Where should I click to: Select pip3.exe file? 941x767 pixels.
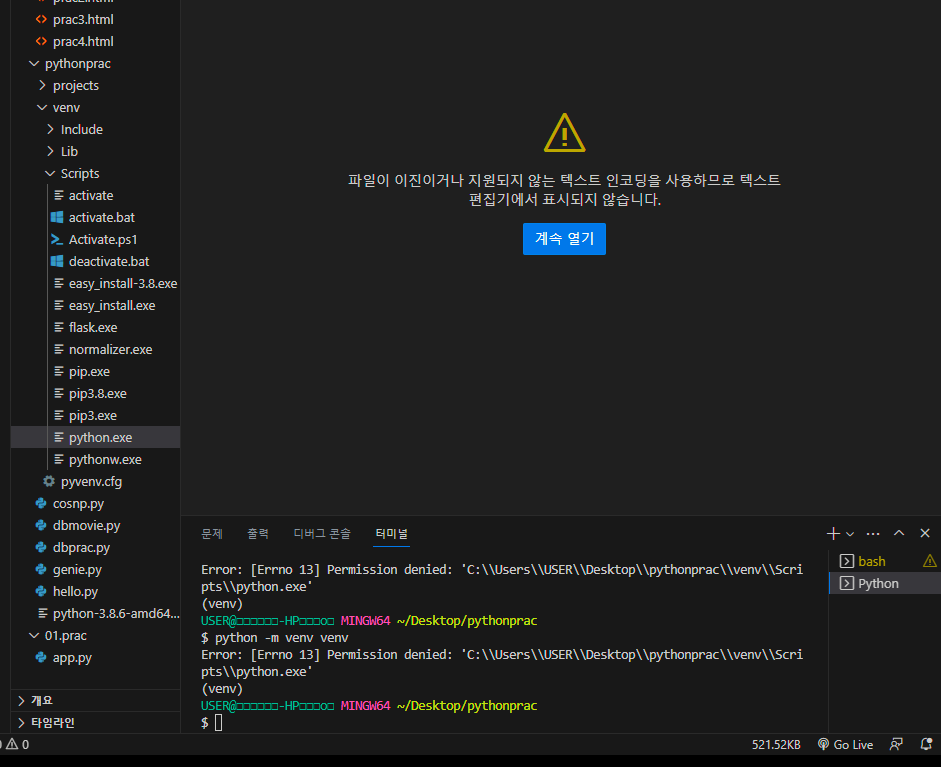92,415
